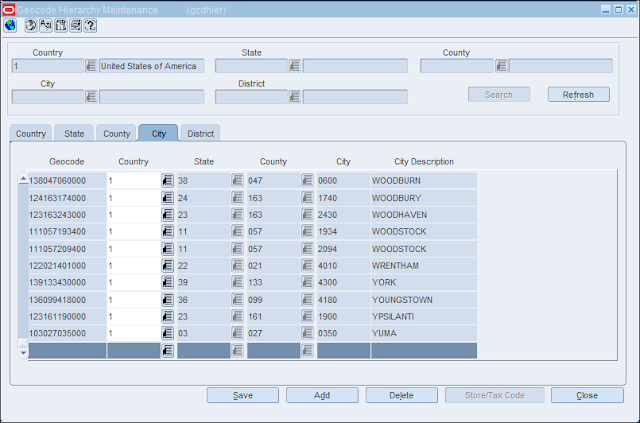Click the scroll down arrow in the table
Image resolution: width=640 pixels, height=423 pixels.
pos(23,352)
